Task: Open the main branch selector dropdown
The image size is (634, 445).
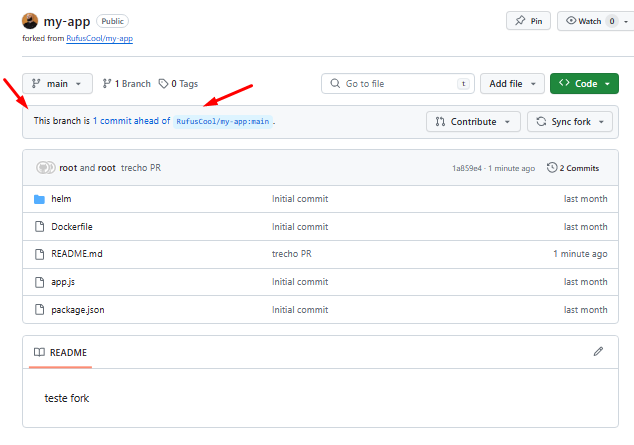Action: click(57, 84)
